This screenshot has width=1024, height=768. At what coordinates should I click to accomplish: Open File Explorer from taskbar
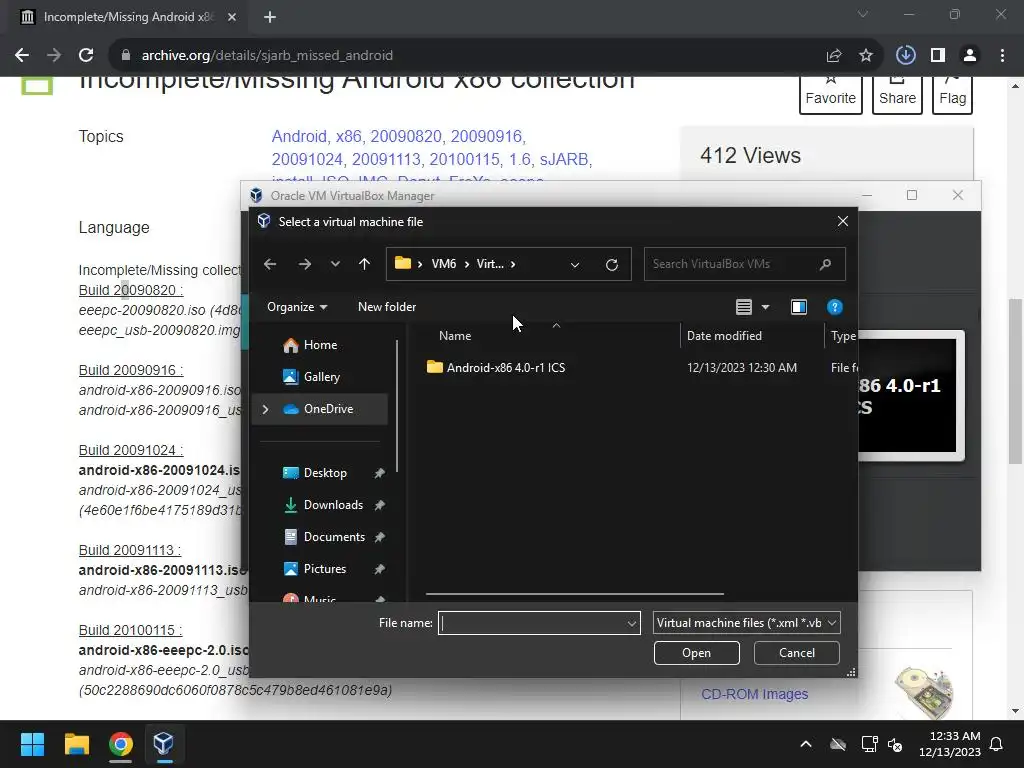tap(76, 744)
